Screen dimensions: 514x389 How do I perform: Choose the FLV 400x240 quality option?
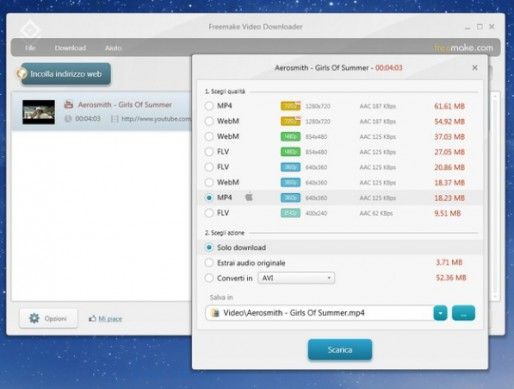(x=209, y=213)
